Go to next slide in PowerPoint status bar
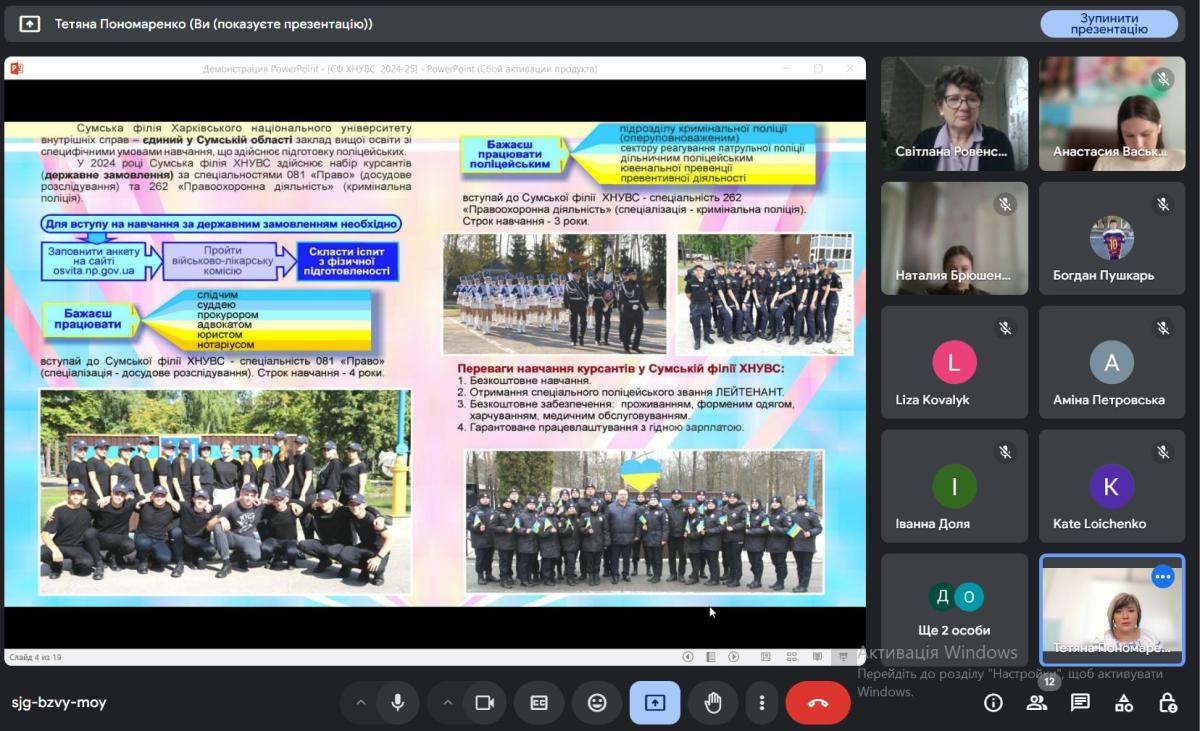The image size is (1200, 731). click(733, 657)
